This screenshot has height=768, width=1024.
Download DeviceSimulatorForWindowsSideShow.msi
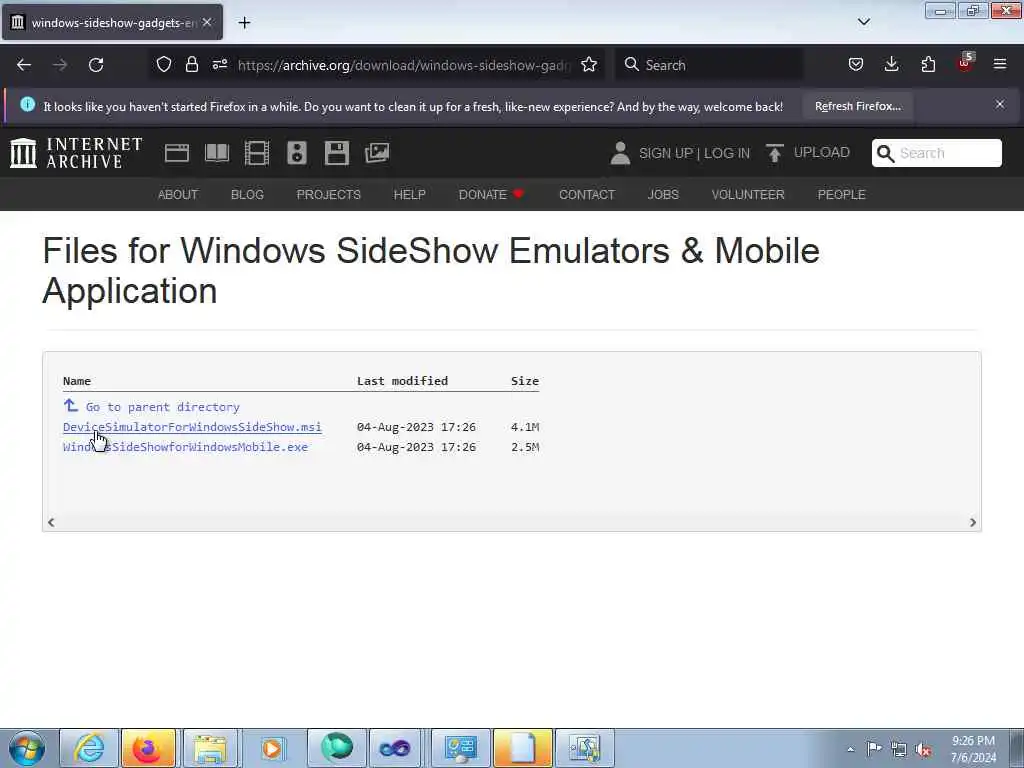pyautogui.click(x=192, y=426)
